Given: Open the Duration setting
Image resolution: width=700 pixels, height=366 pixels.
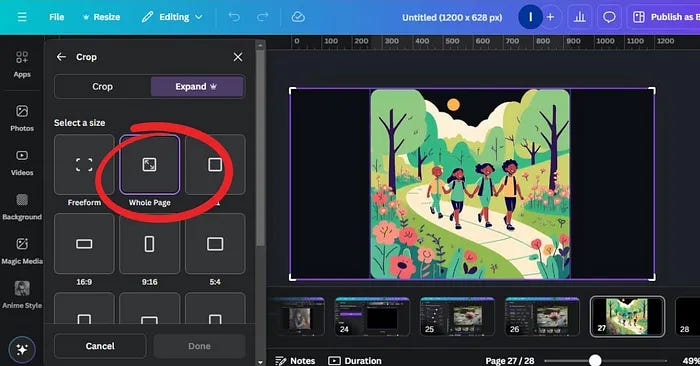Looking at the screenshot, I should point(355,361).
